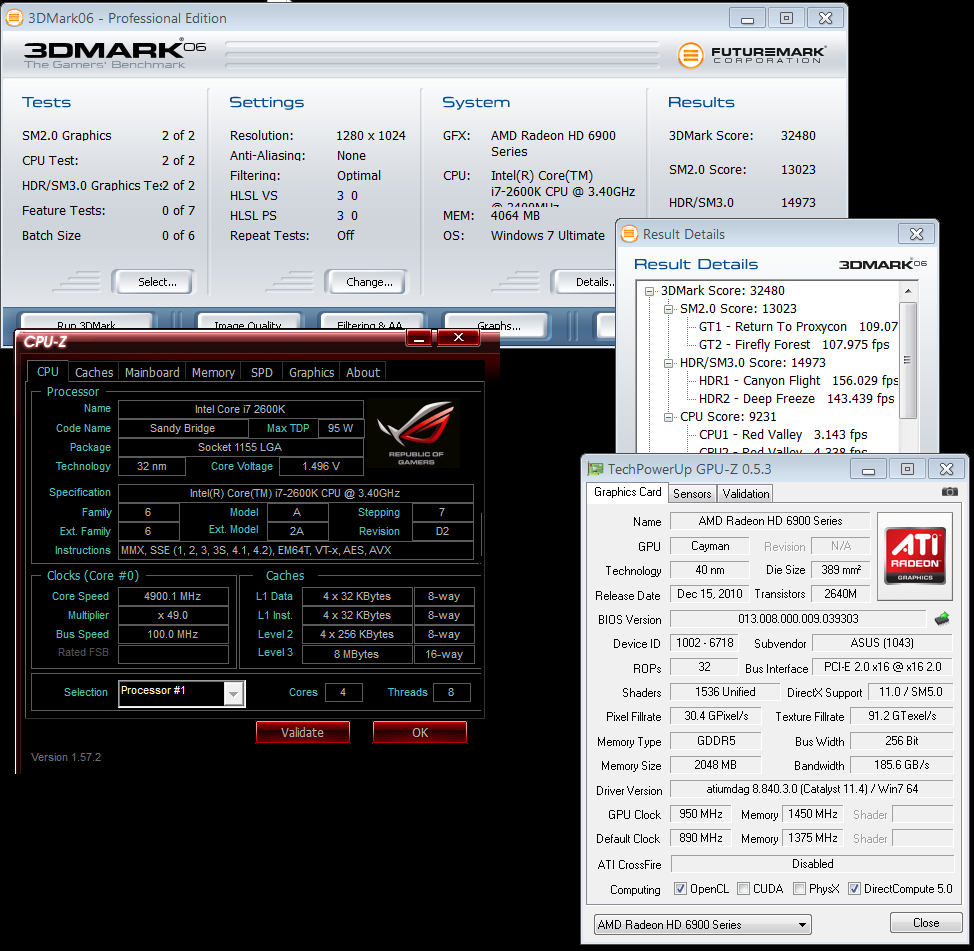Image resolution: width=974 pixels, height=951 pixels.
Task: Click the 3DMark06 title bar icon
Action: [15, 18]
